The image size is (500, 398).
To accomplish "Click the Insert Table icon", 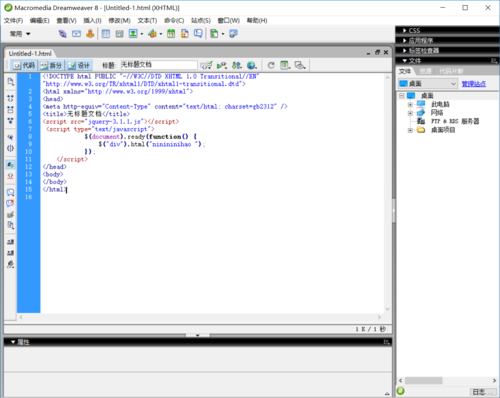I will point(106,34).
